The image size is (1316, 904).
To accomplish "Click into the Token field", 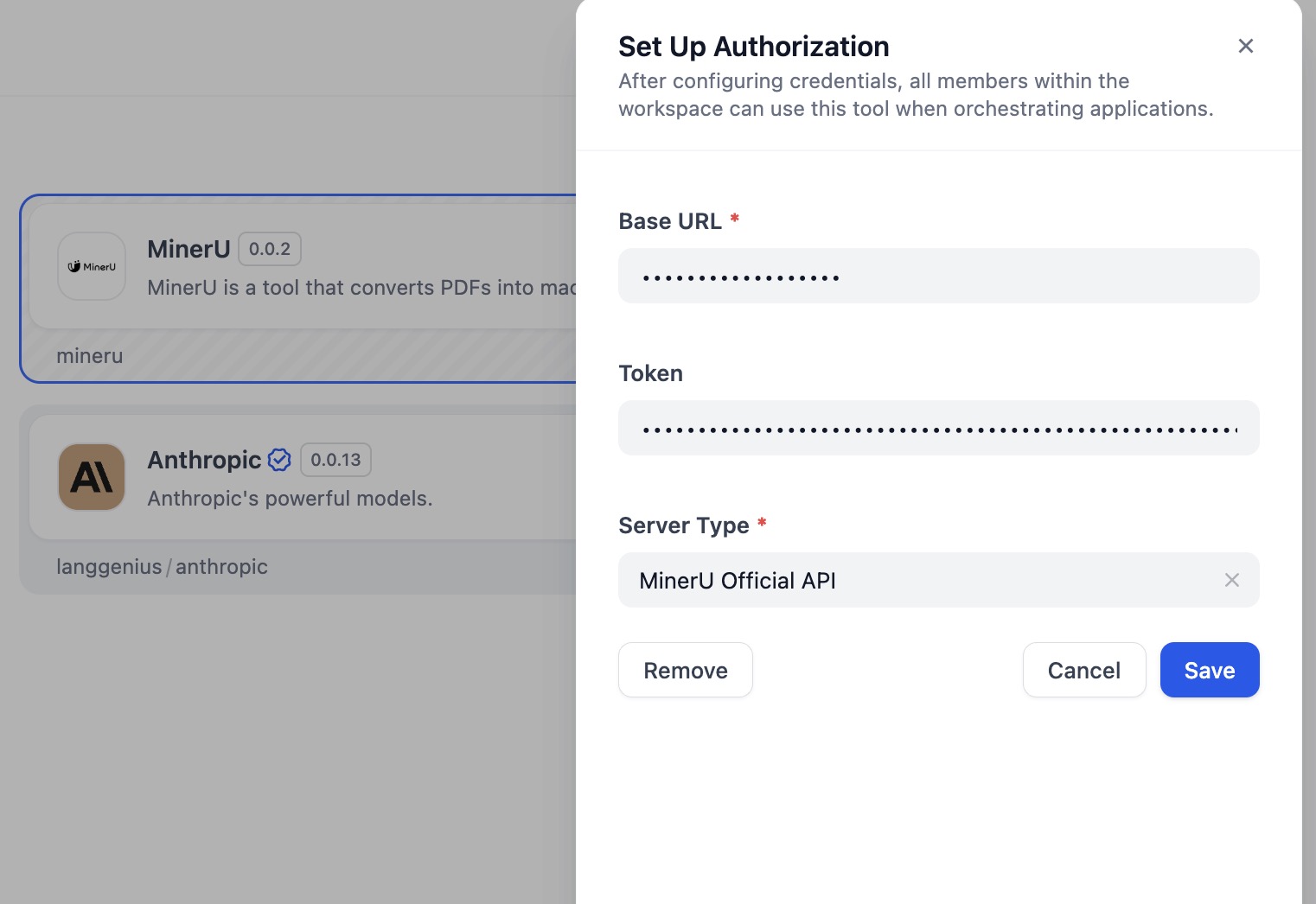I will coord(938,428).
